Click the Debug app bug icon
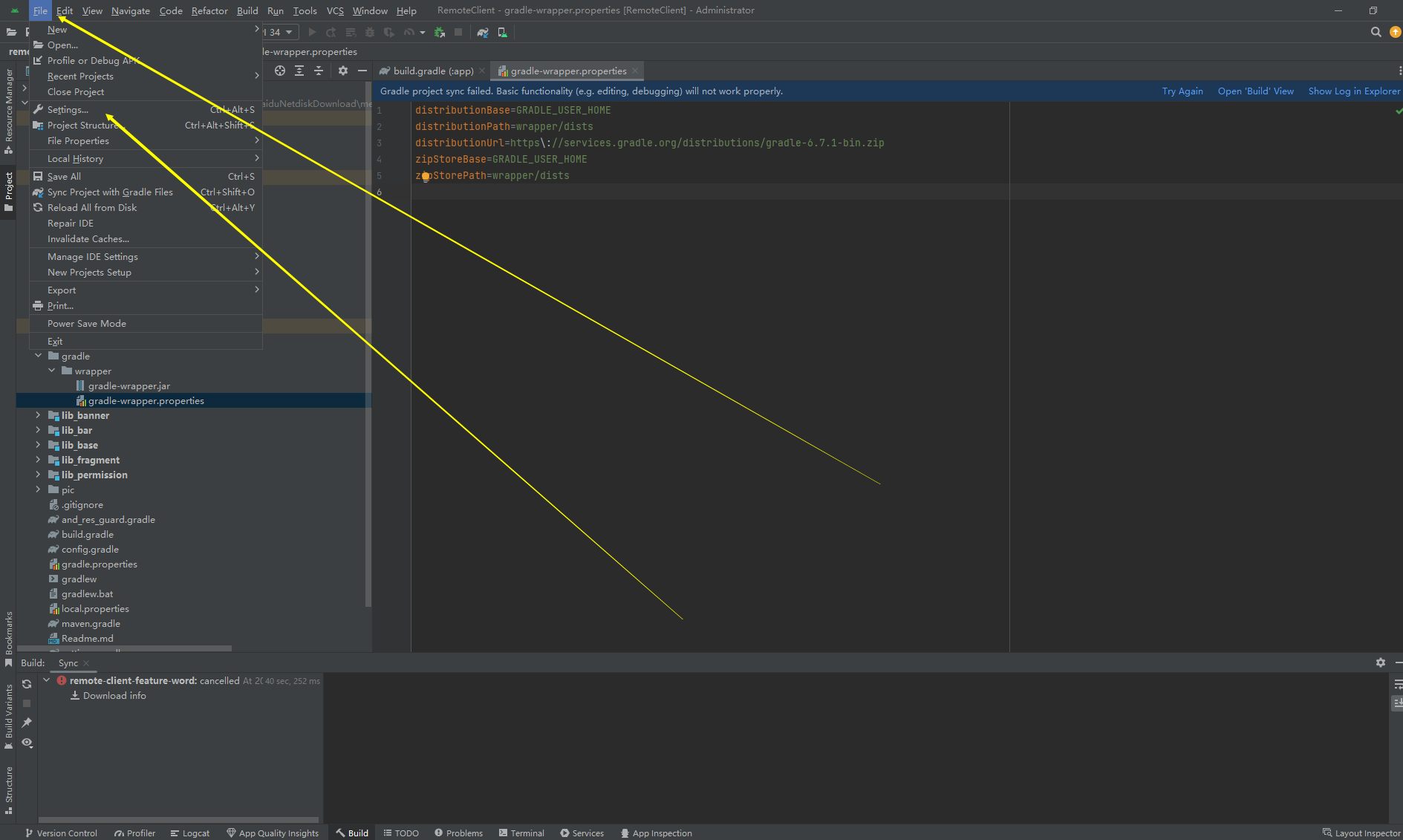The image size is (1403, 840). click(x=370, y=32)
